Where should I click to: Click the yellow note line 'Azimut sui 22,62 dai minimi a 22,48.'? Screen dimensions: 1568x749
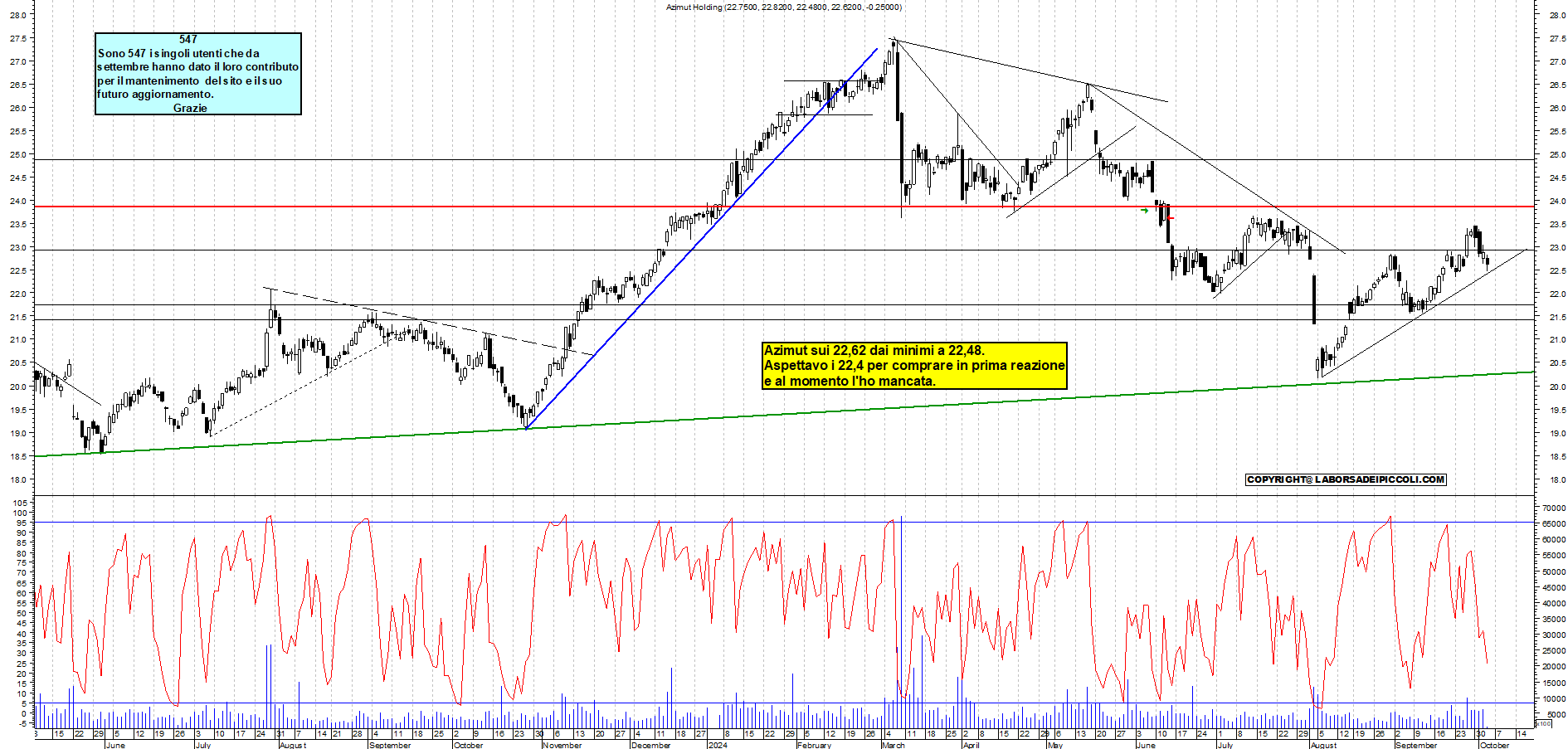point(874,351)
